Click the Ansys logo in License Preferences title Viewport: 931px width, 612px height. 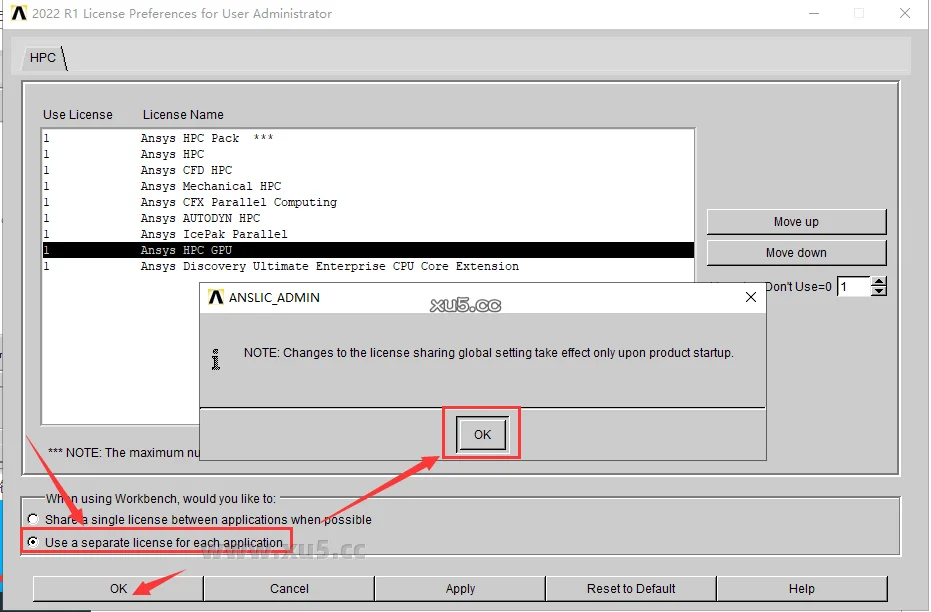[19, 14]
